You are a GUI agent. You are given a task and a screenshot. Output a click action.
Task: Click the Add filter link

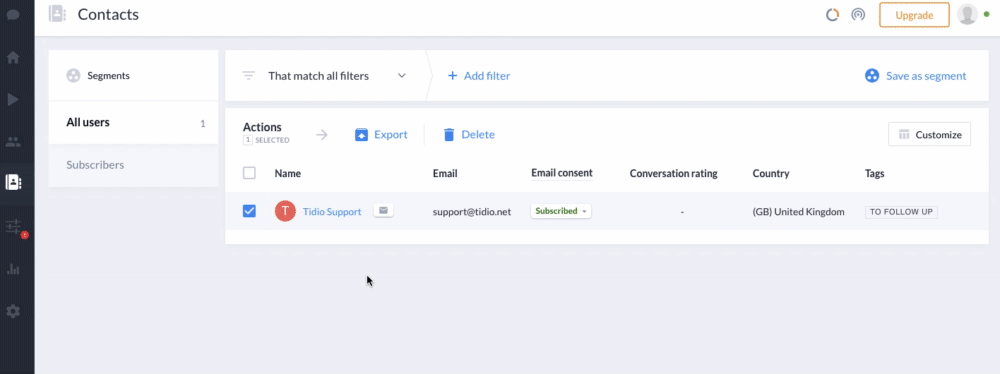[x=487, y=76]
